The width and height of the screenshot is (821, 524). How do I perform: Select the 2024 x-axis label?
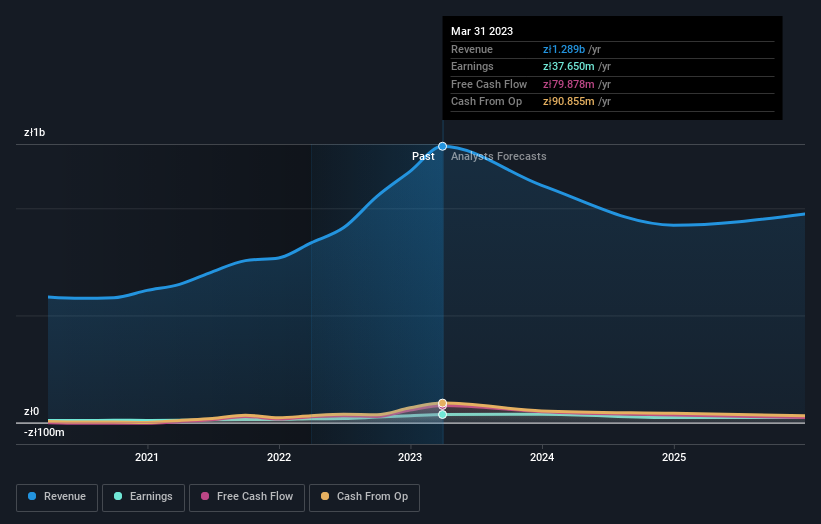point(542,457)
